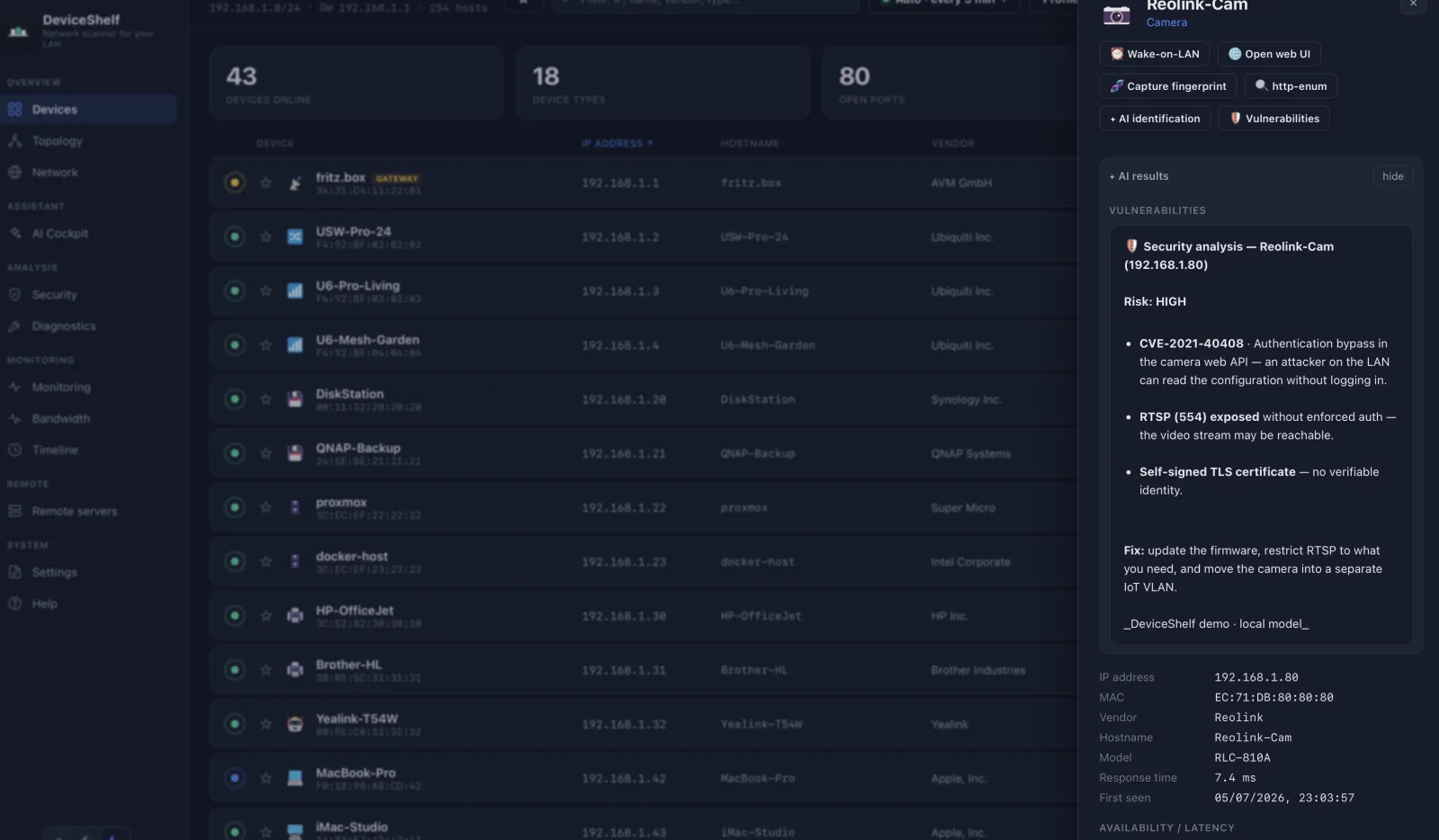The width and height of the screenshot is (1439, 840).
Task: Click the DeviceShelf logo icon
Action: [x=18, y=31]
